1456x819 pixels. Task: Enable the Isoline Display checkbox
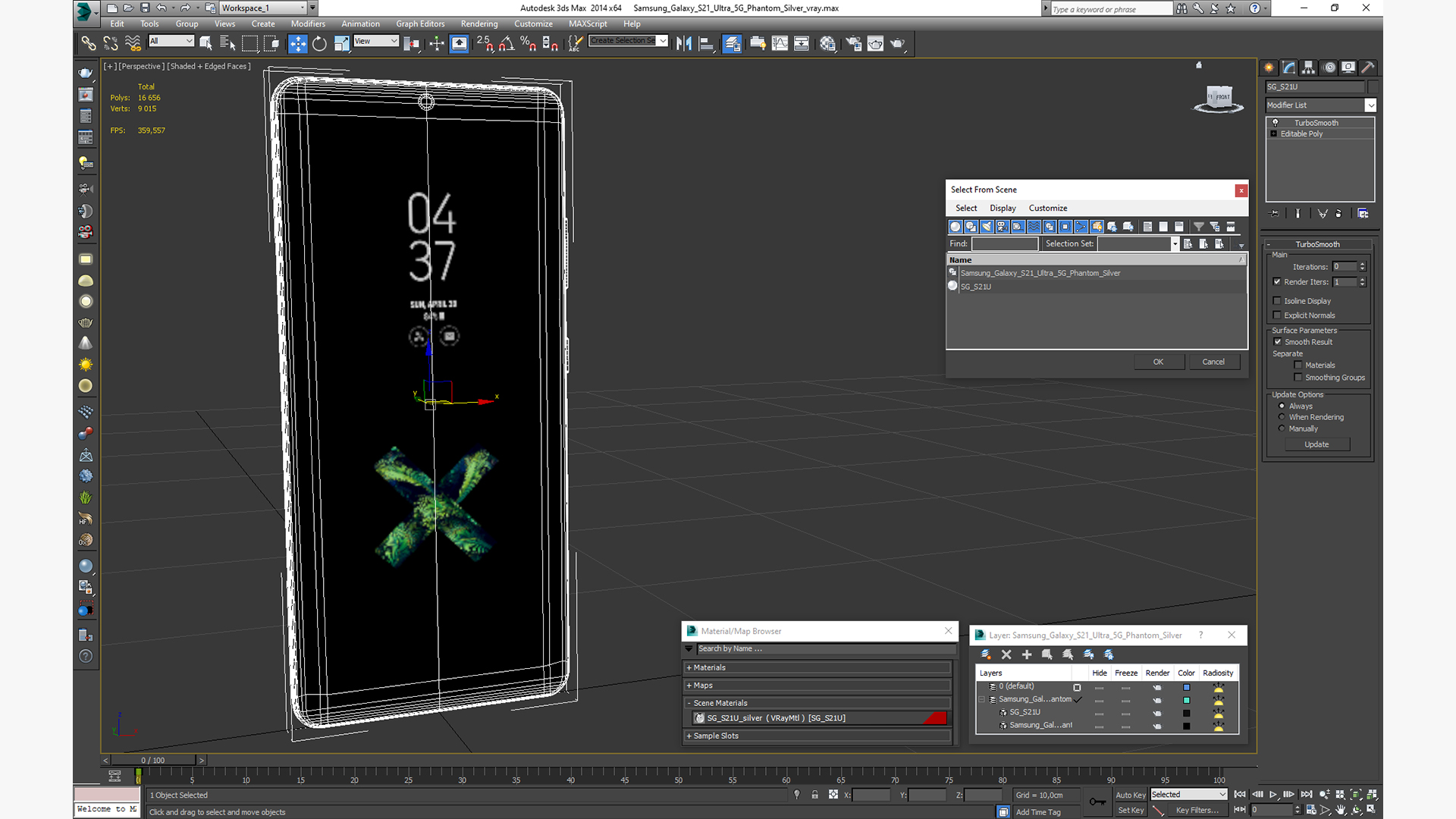1277,301
